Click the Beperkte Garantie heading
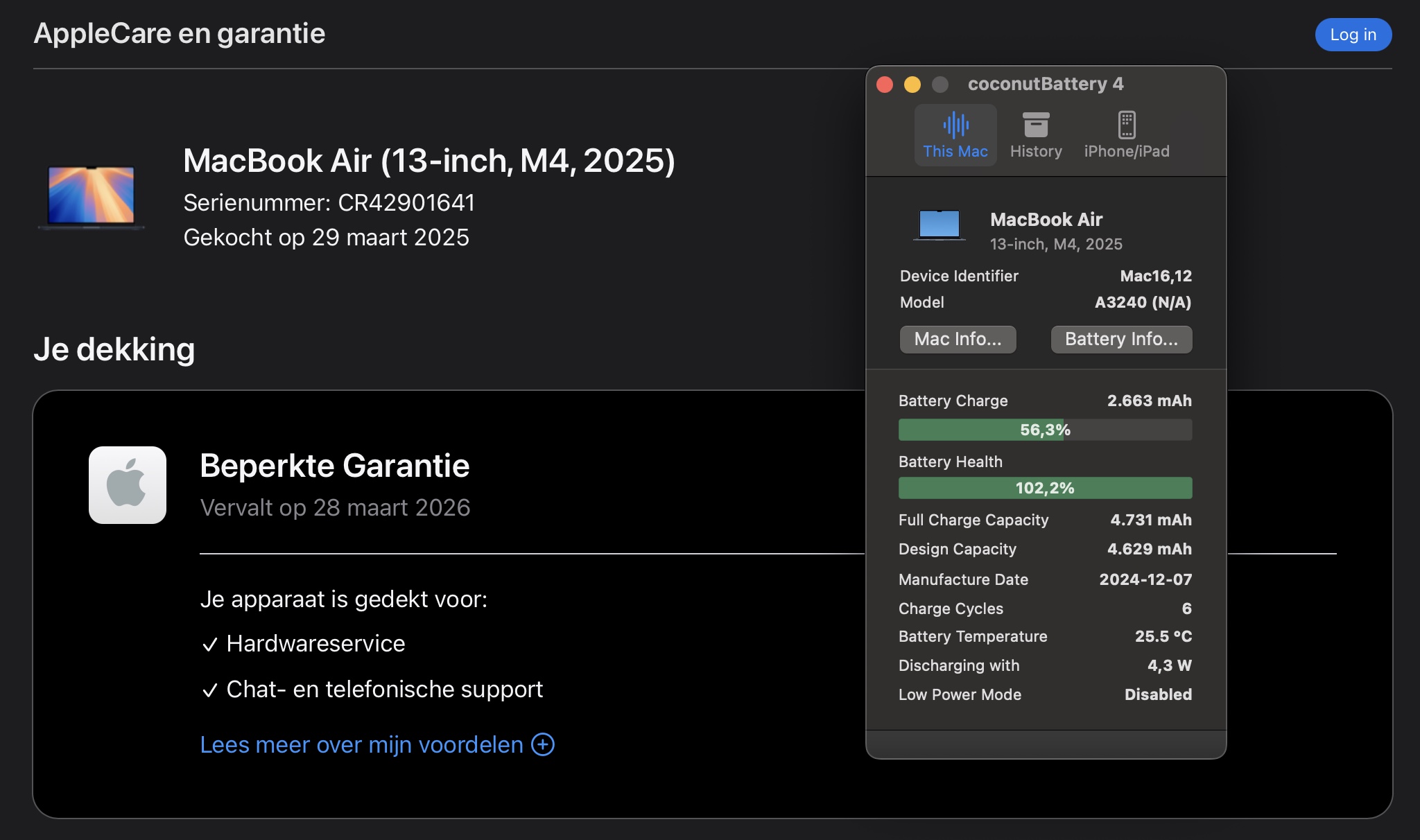Viewport: 1420px width, 840px height. tap(334, 466)
